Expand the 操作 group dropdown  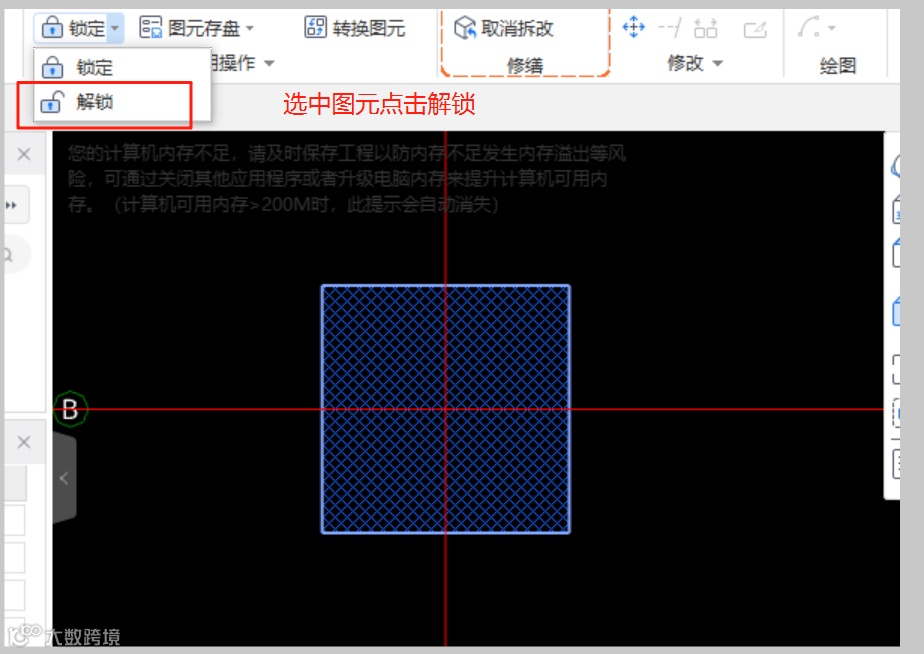coord(269,63)
